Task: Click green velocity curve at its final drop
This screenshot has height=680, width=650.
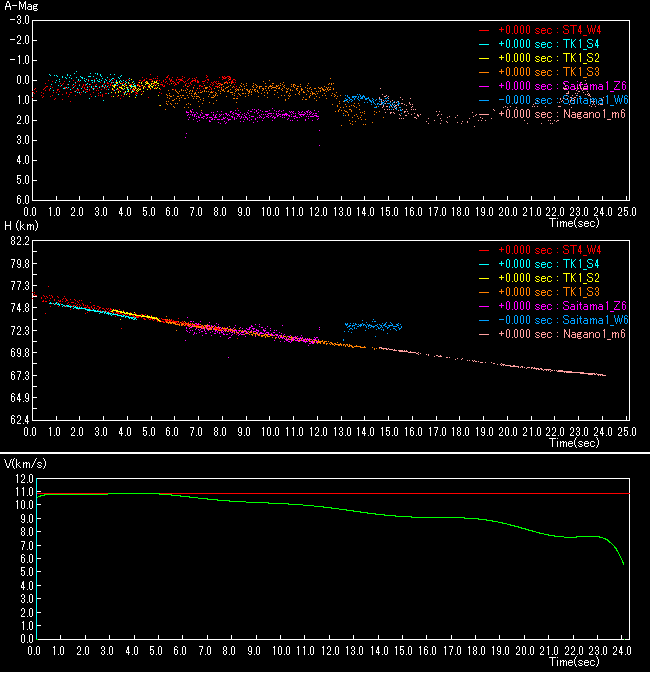Action: tap(620, 553)
